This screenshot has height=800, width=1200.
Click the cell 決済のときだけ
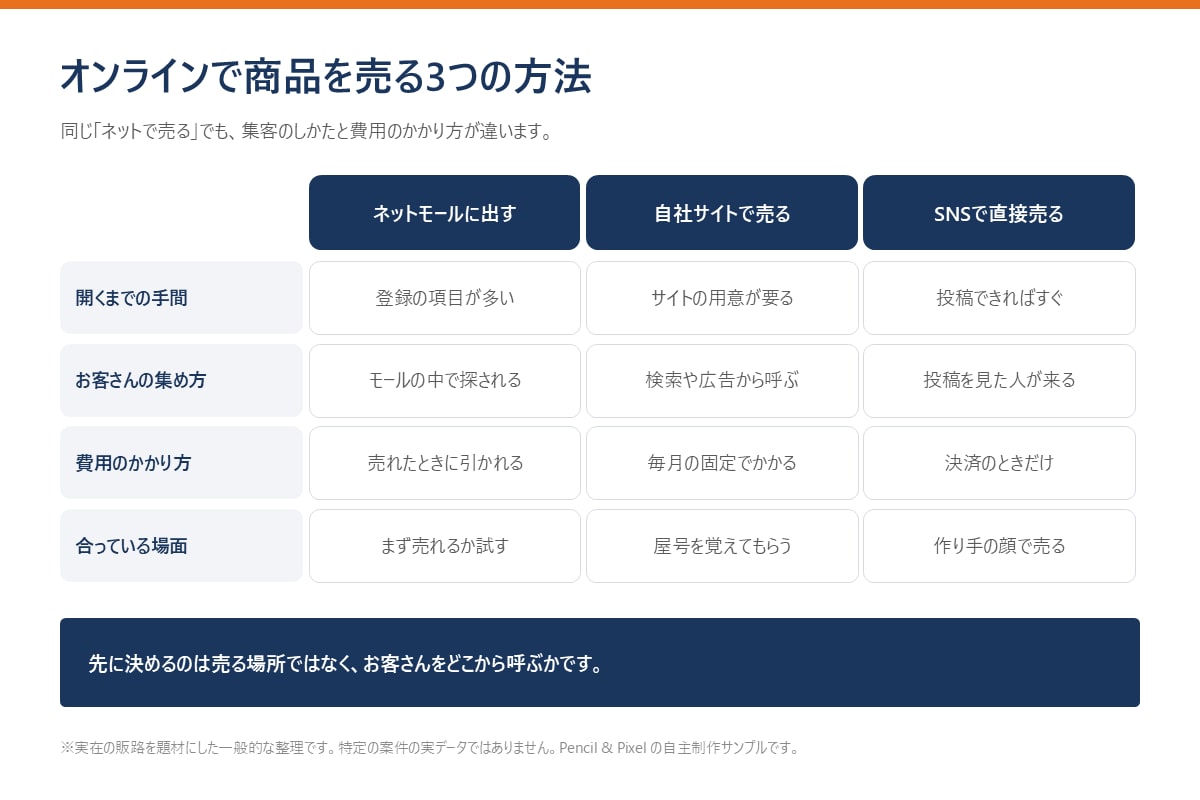(999, 463)
